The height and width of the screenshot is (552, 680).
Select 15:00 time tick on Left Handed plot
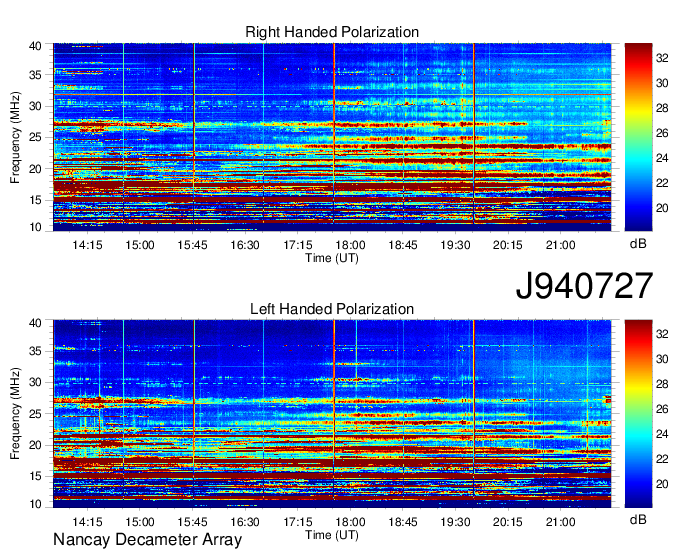(140, 522)
